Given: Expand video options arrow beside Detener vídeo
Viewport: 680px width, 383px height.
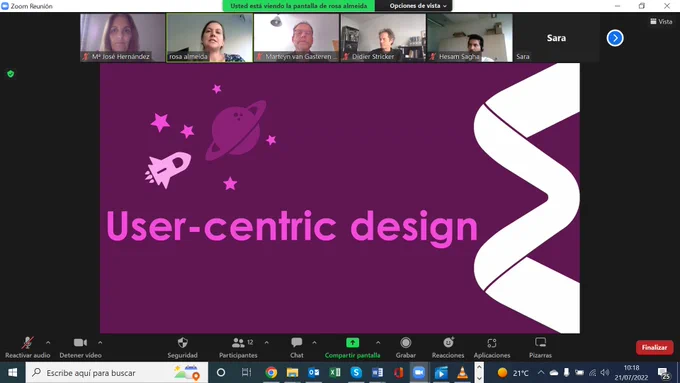Looking at the screenshot, I should tap(100, 343).
